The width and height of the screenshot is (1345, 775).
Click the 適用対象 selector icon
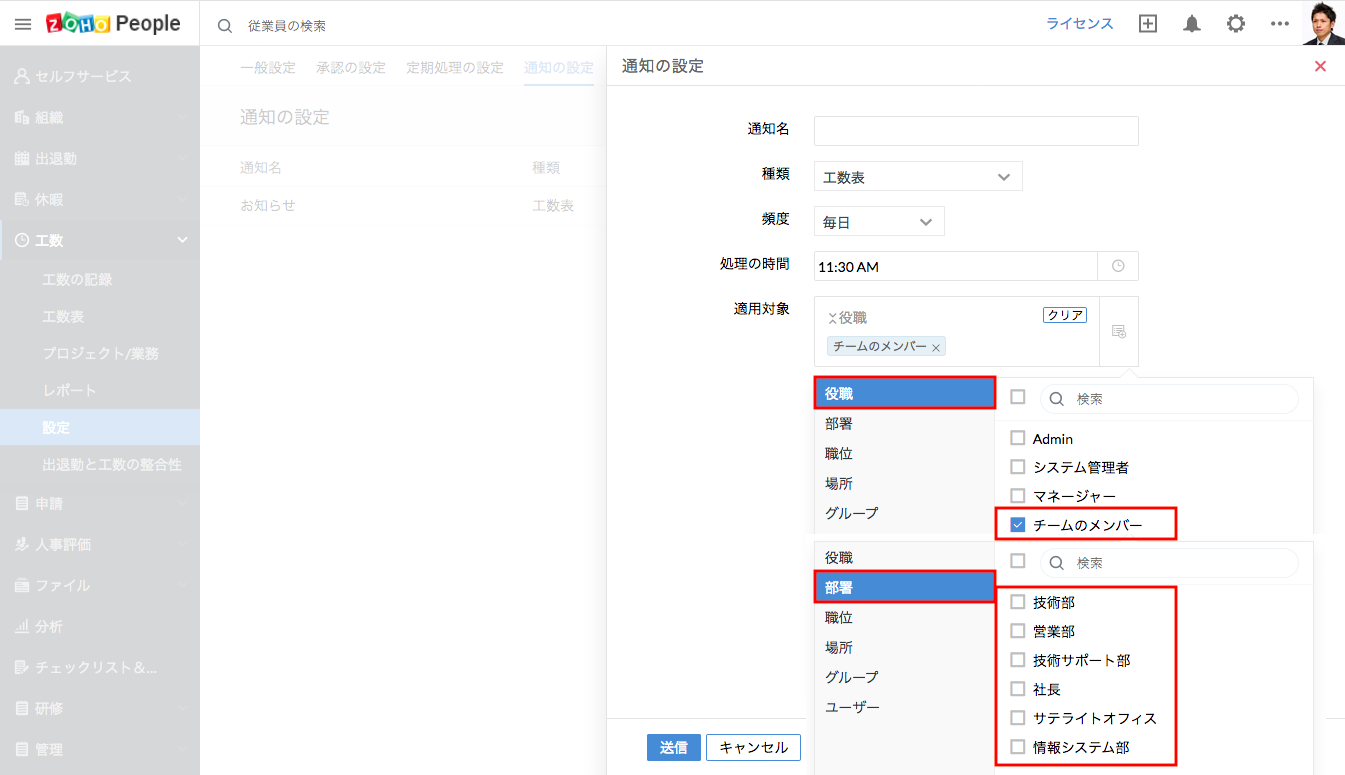pos(1118,331)
